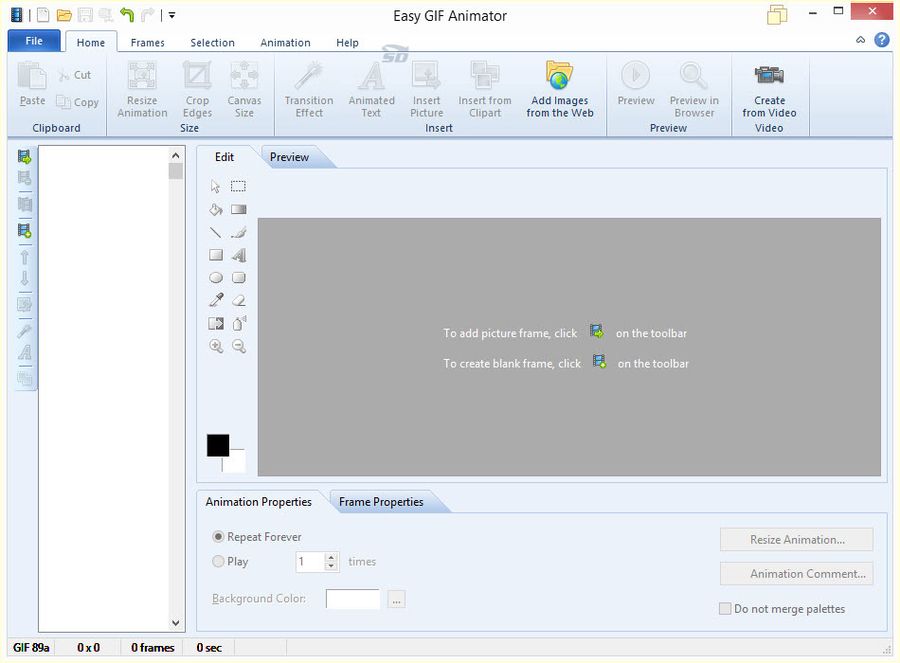Select the rounded rectangle tool
The image size is (900, 663).
239,278
